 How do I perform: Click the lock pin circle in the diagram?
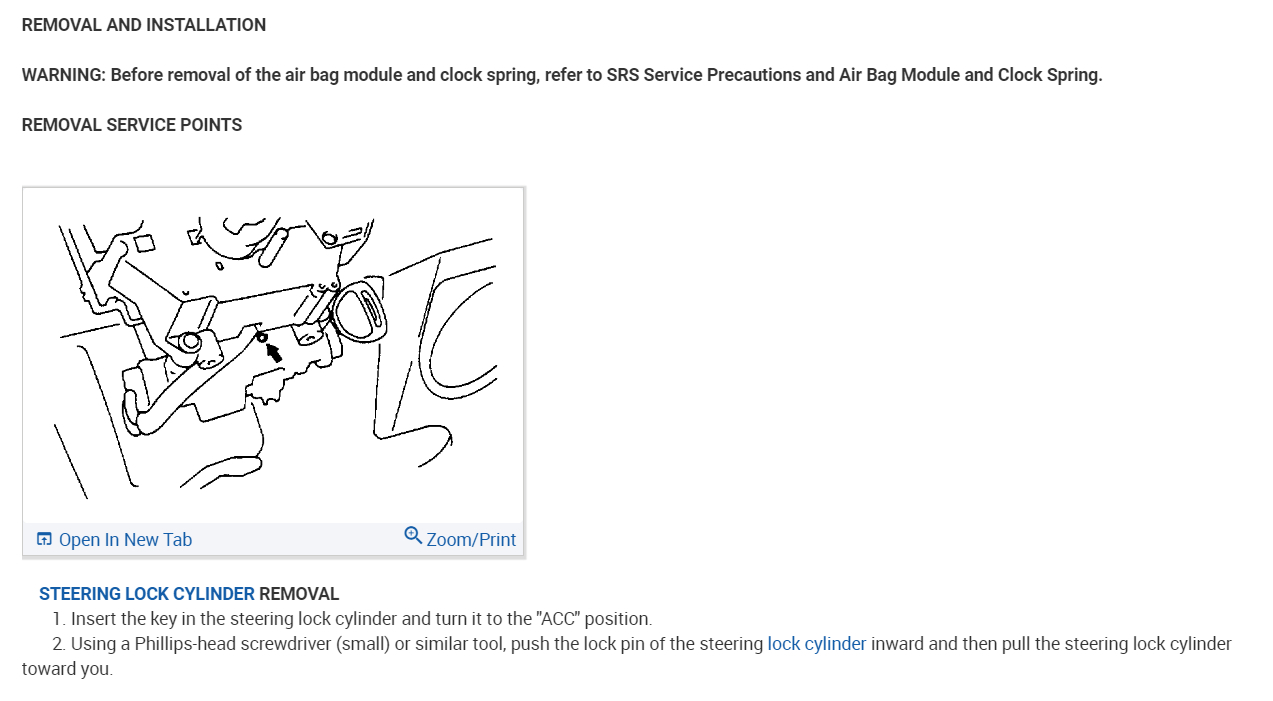(262, 337)
